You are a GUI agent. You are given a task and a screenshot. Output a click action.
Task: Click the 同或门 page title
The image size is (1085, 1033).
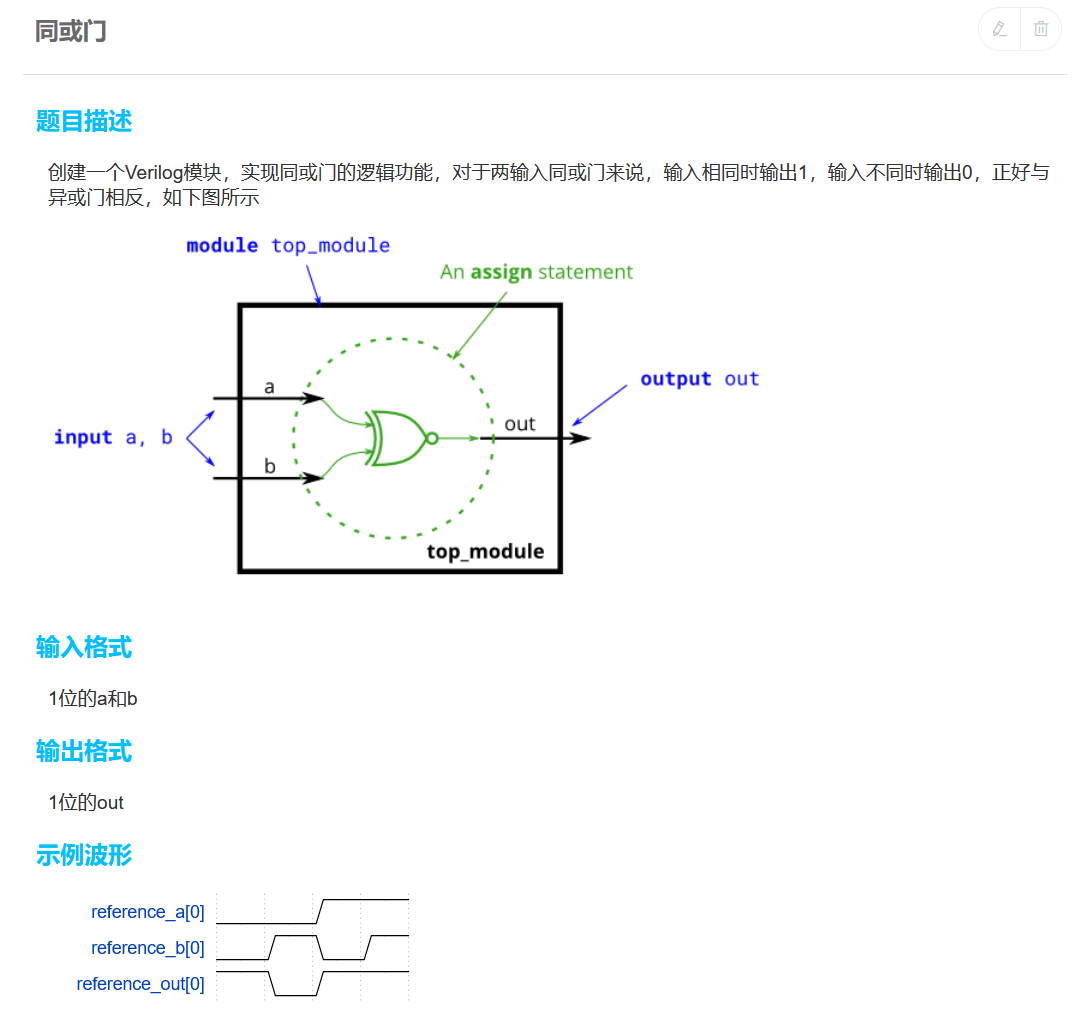(71, 31)
